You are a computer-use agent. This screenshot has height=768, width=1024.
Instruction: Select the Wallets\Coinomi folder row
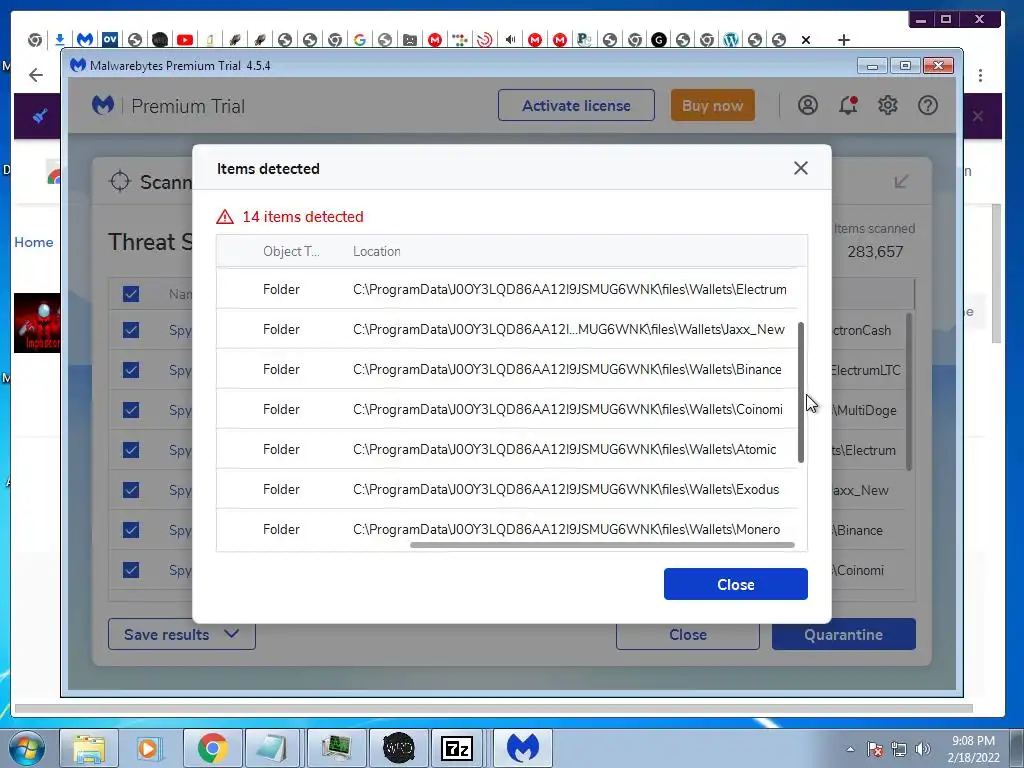click(508, 409)
